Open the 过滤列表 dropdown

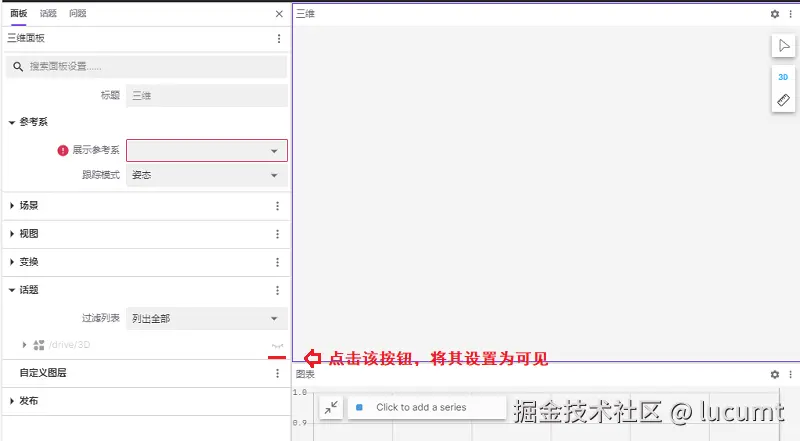click(207, 318)
